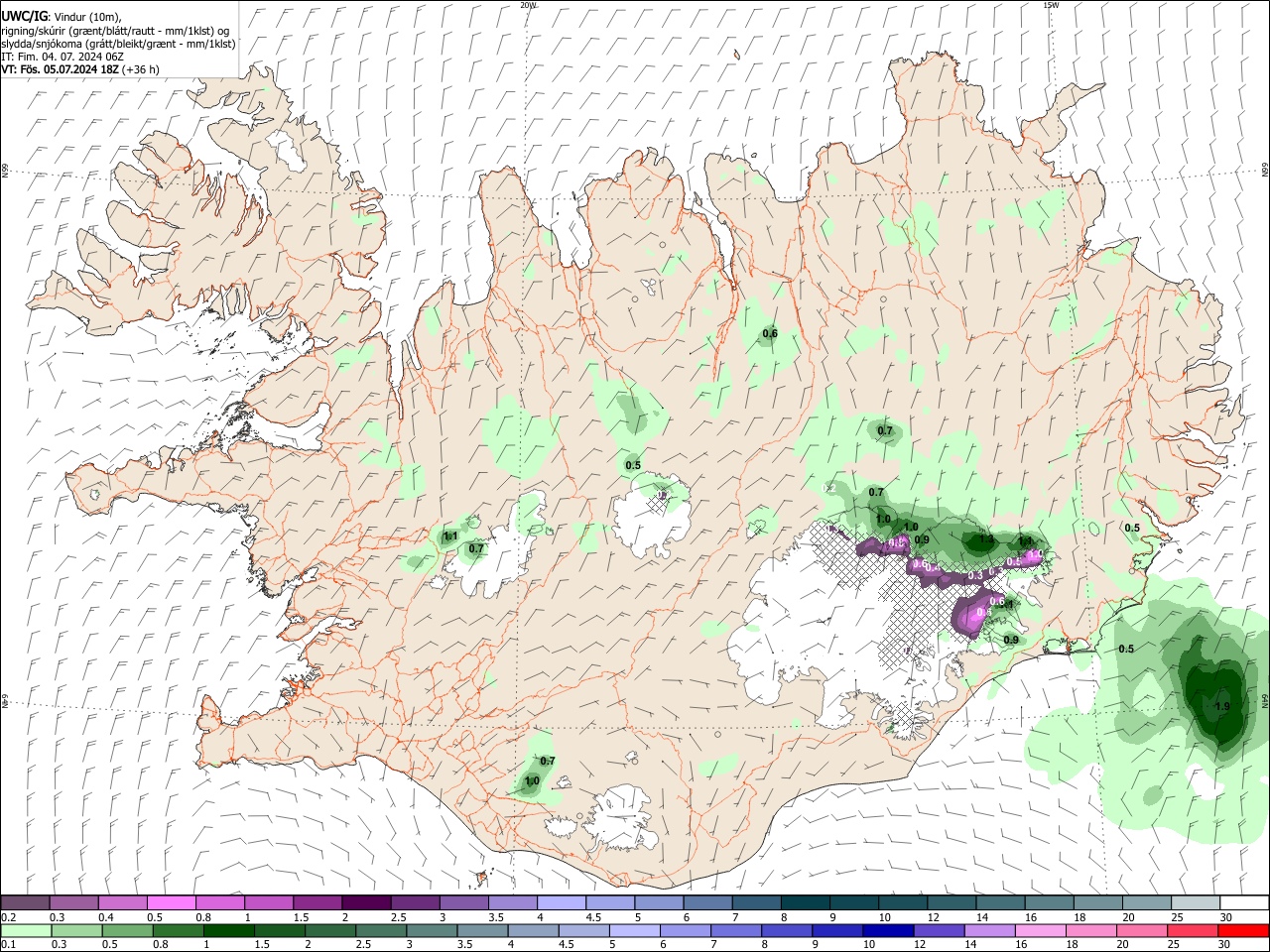
Task: Select the darkest purple 2 swatch, upper legend row
Action: 365,902
